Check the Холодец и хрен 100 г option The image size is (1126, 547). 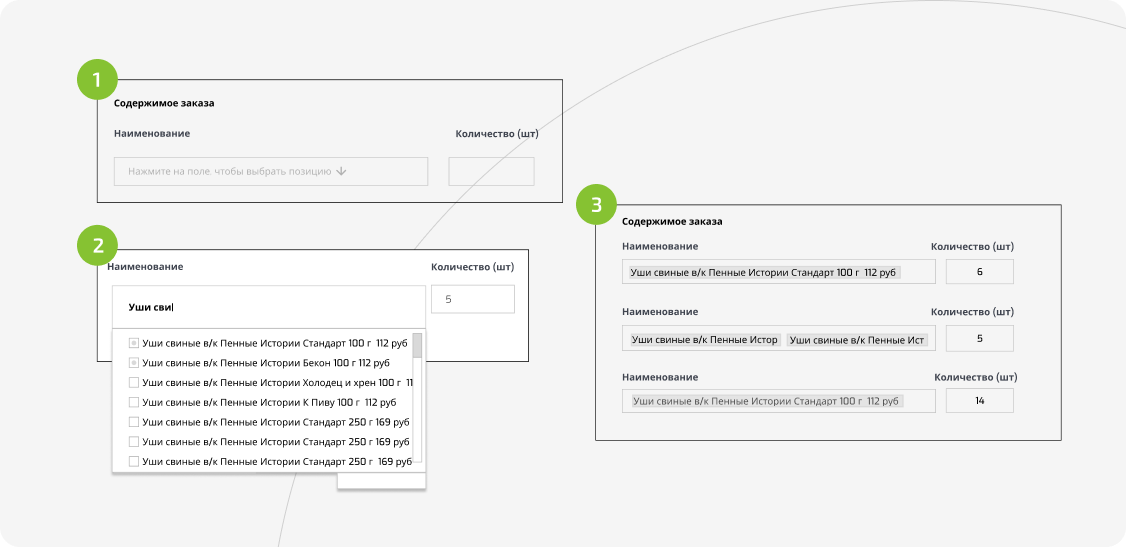tap(134, 383)
